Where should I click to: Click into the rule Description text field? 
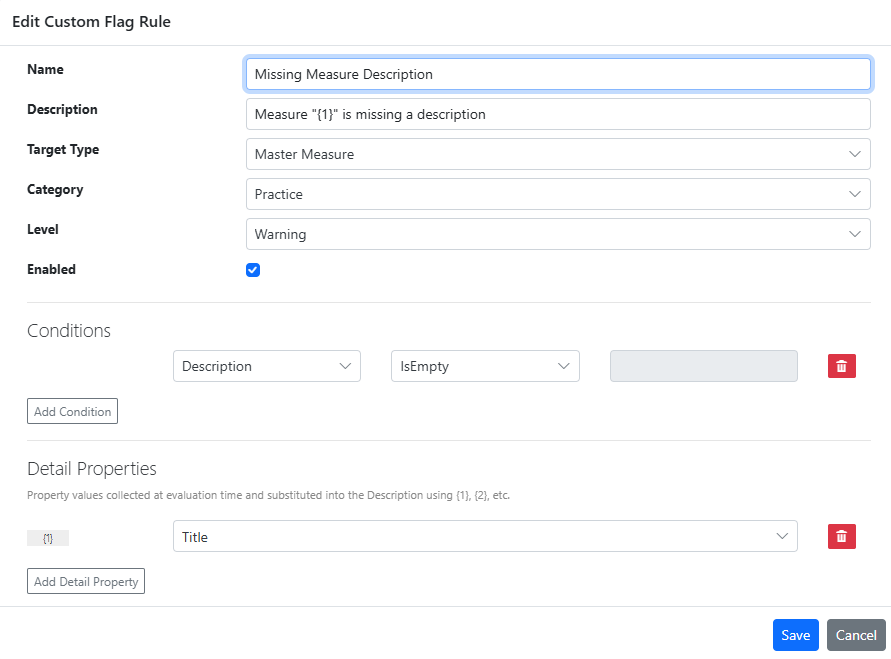coord(557,114)
